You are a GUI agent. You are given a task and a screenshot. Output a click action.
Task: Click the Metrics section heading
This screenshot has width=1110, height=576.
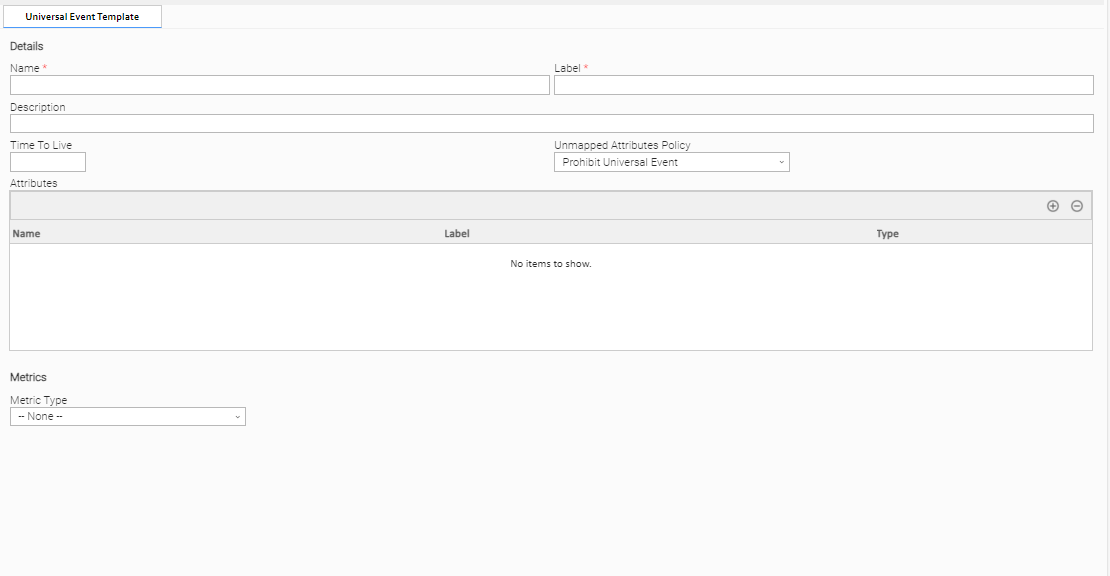pos(28,377)
